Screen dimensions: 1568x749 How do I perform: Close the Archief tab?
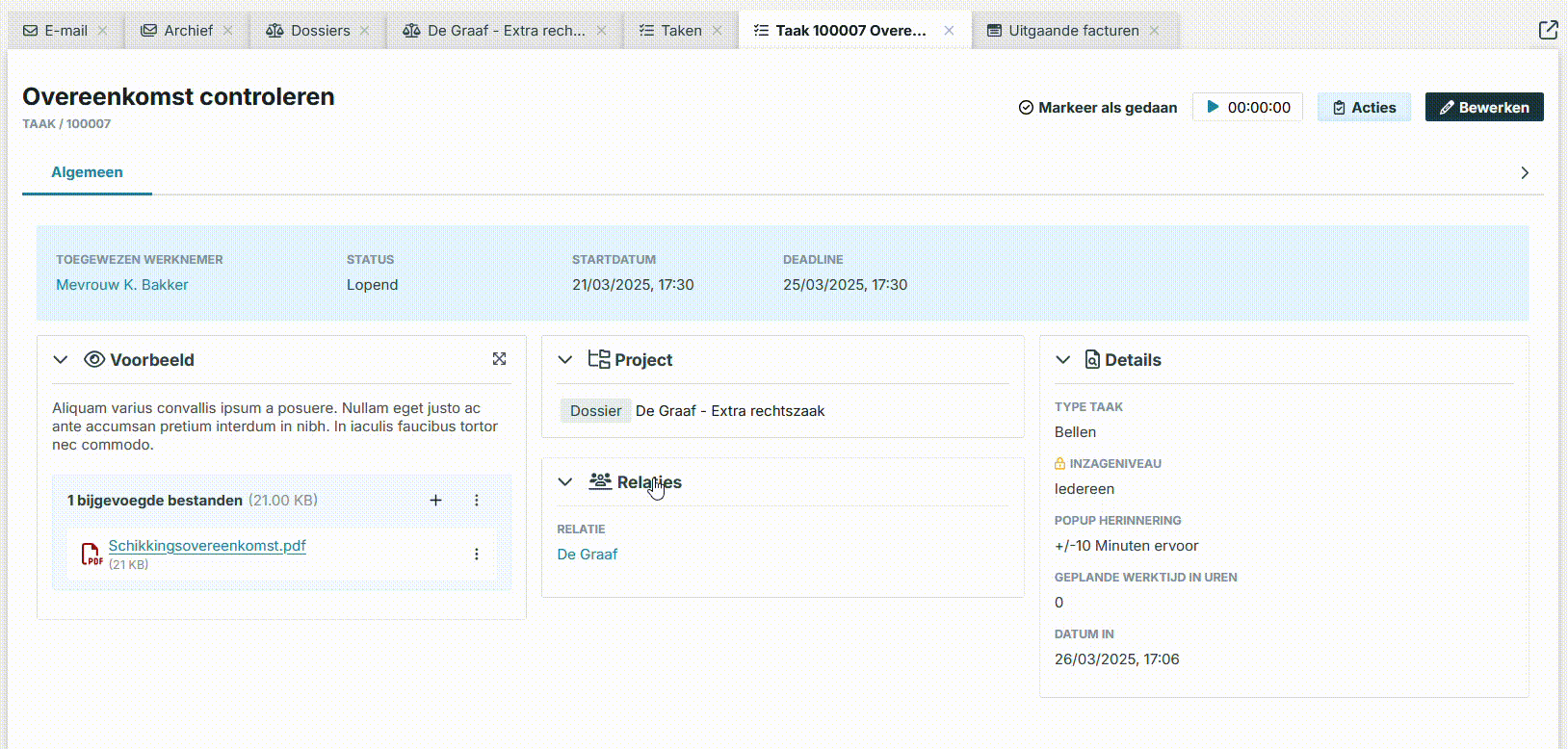pyautogui.click(x=228, y=31)
